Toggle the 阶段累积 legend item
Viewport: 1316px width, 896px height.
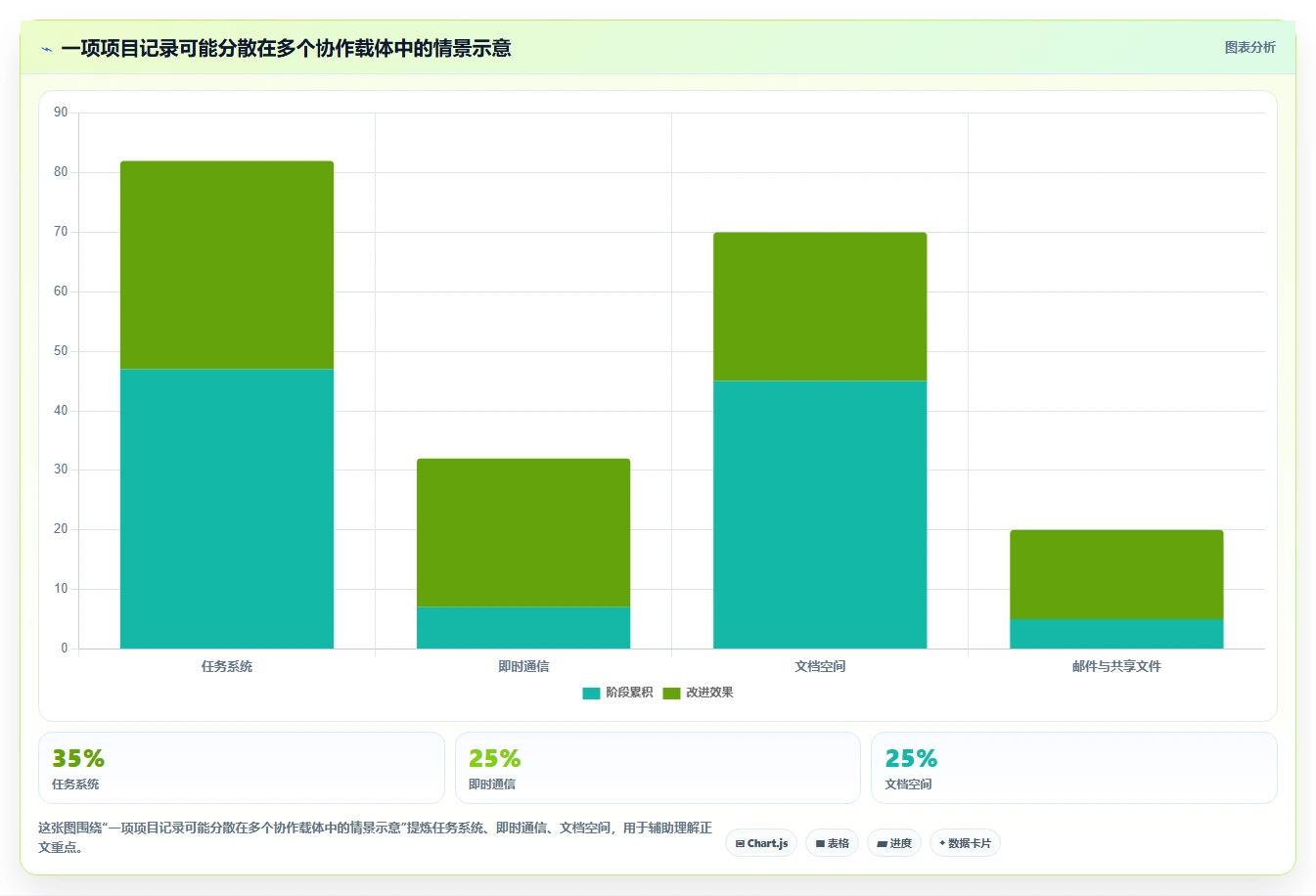pos(617,693)
